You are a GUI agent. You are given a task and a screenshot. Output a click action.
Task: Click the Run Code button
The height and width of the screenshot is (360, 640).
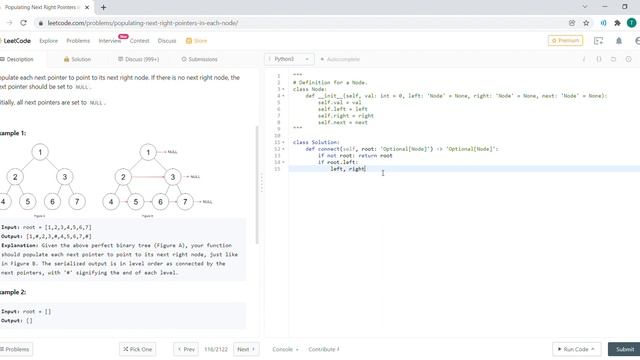(x=576, y=349)
